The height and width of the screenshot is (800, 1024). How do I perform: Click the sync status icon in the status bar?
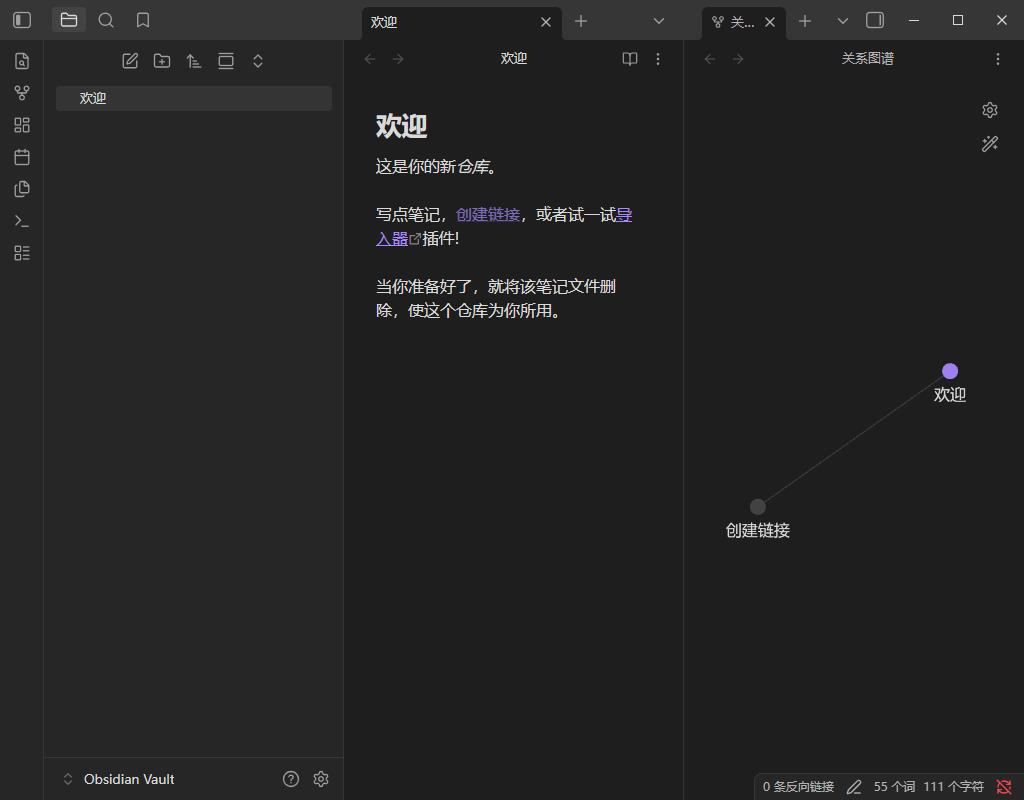[x=1005, y=786]
